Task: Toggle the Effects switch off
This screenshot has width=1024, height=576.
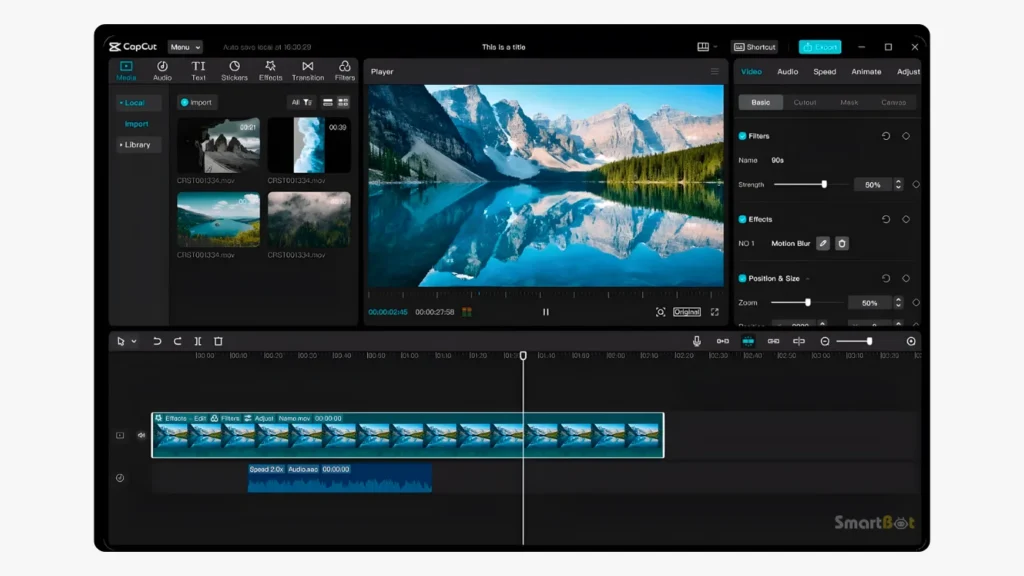Action: click(741, 219)
